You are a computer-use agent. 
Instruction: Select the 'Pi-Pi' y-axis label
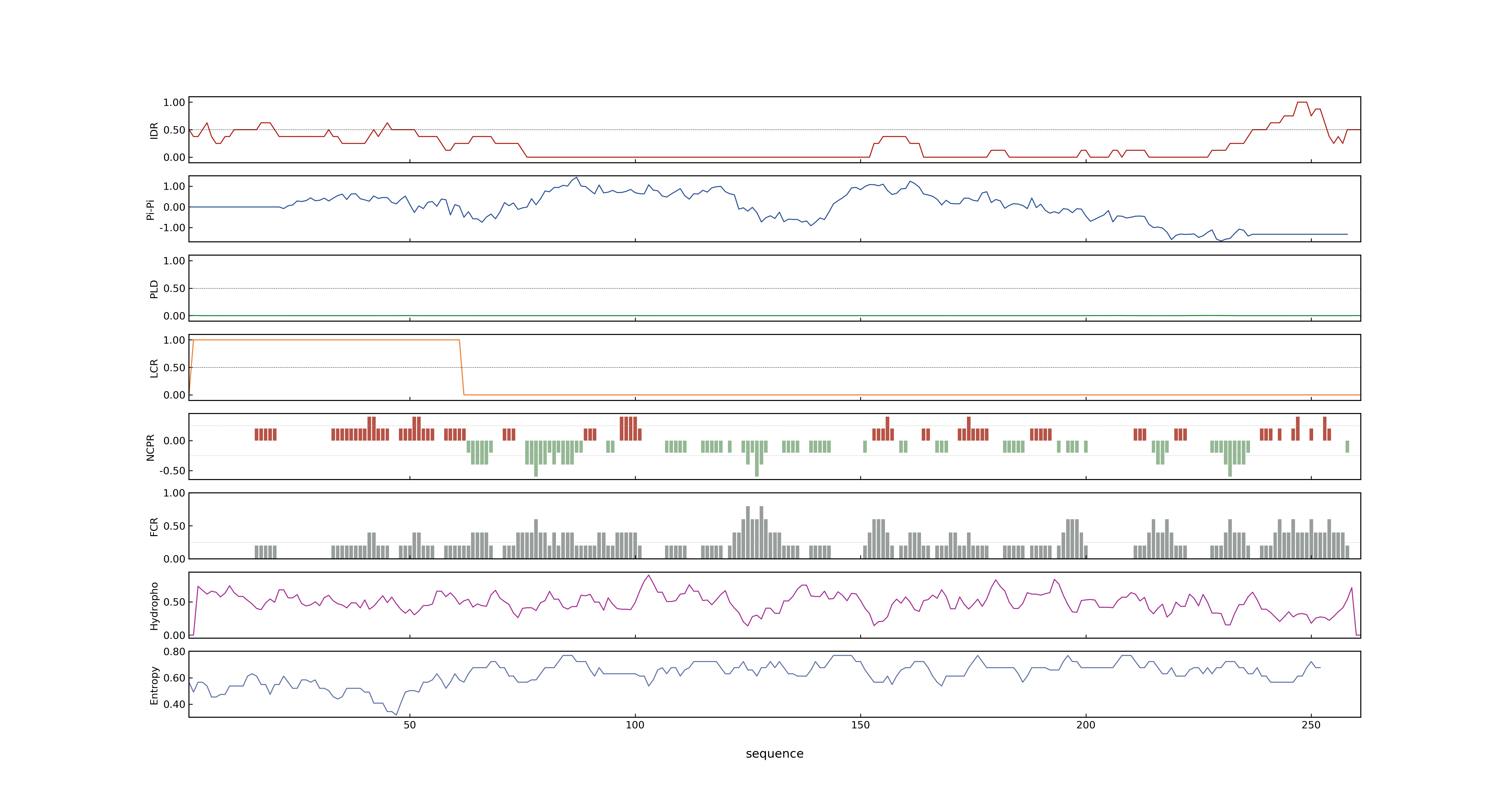[150, 209]
